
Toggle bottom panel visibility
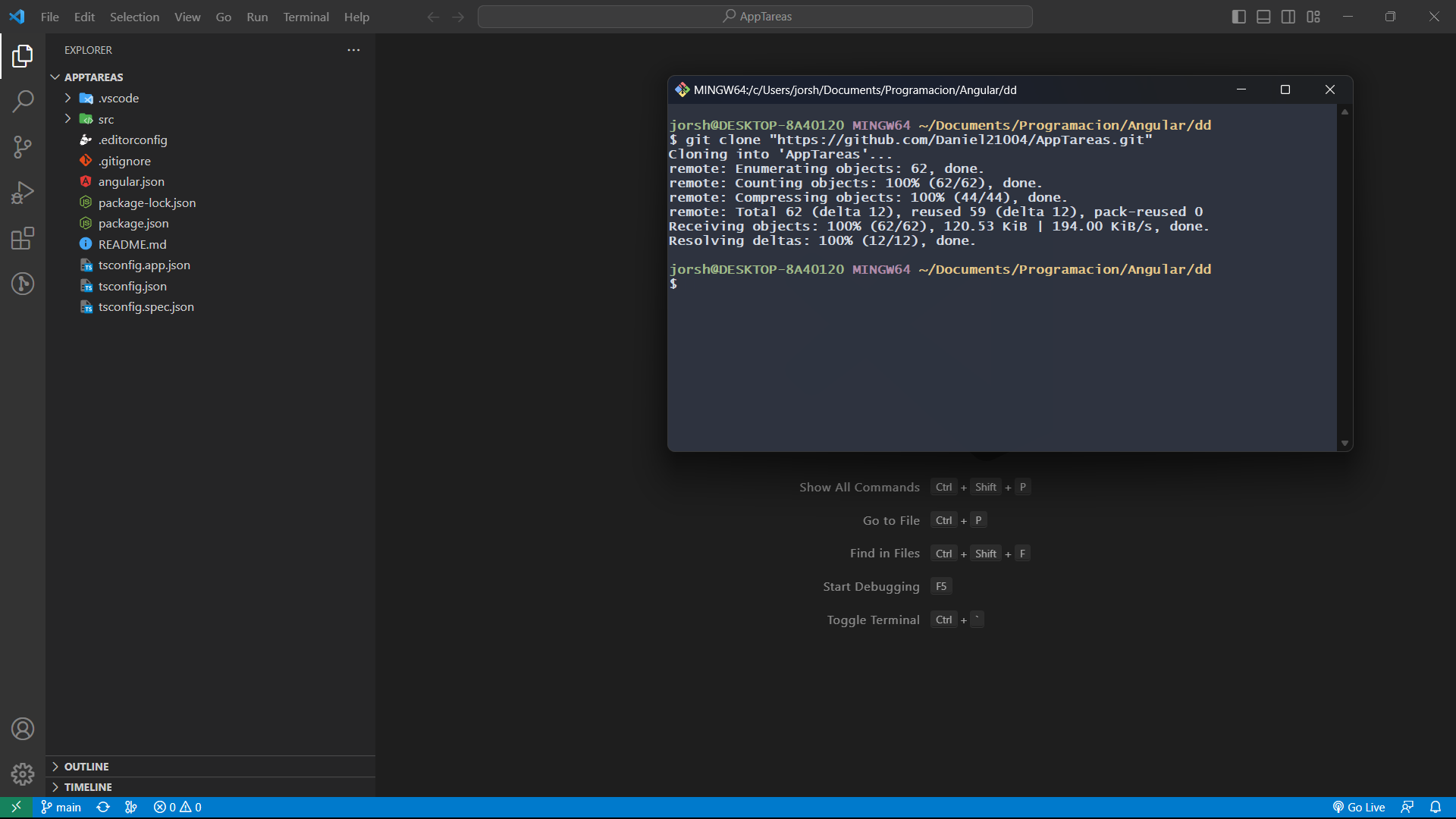(x=1263, y=17)
